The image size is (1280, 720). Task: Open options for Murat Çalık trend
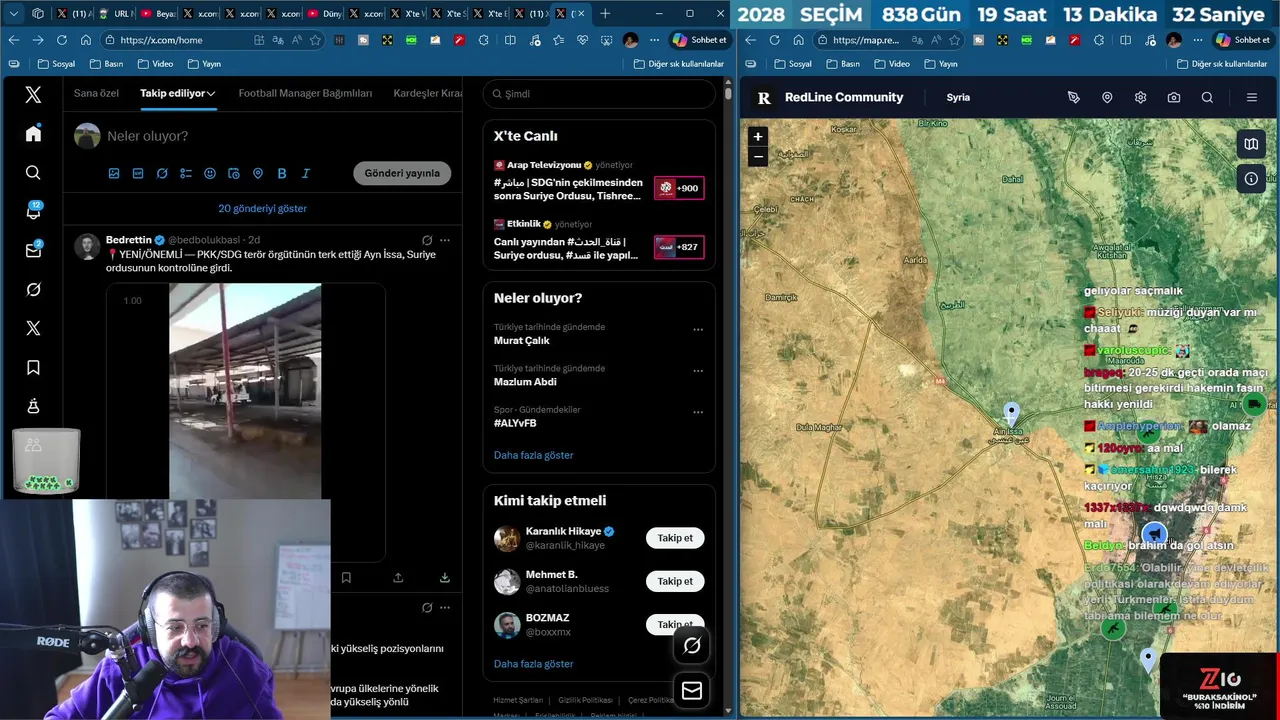698,329
